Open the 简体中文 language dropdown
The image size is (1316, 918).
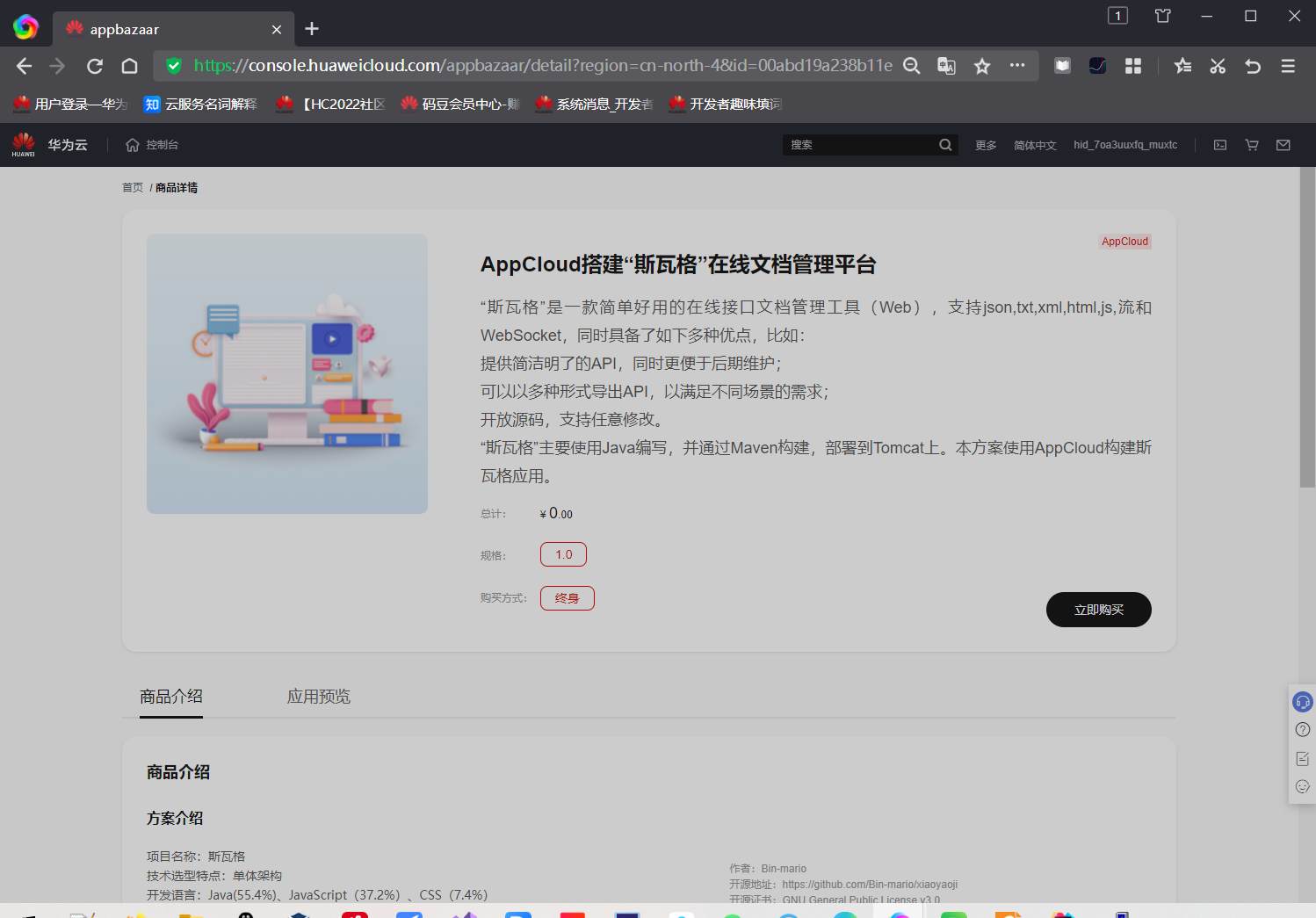point(1035,146)
